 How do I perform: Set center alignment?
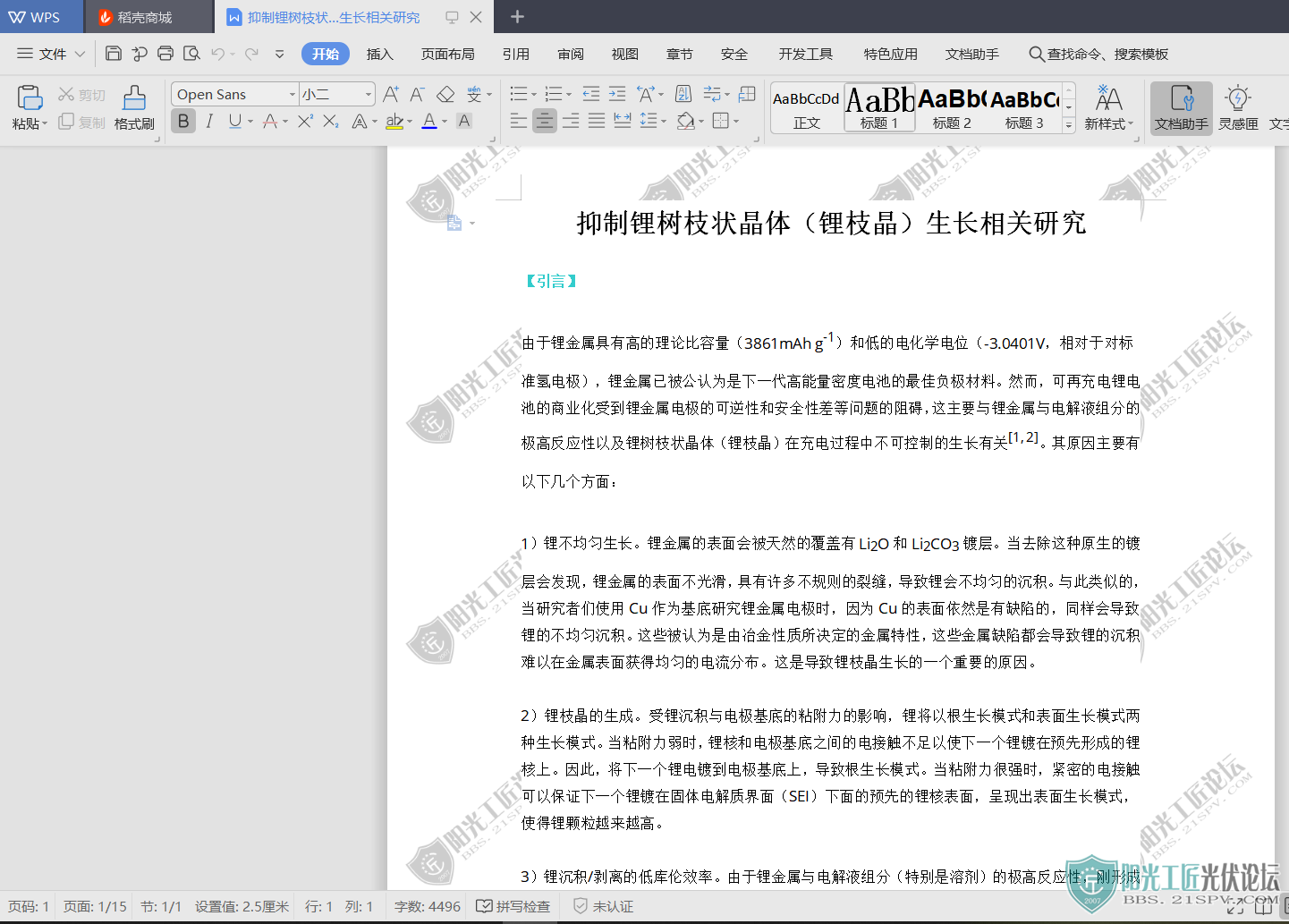[x=545, y=121]
